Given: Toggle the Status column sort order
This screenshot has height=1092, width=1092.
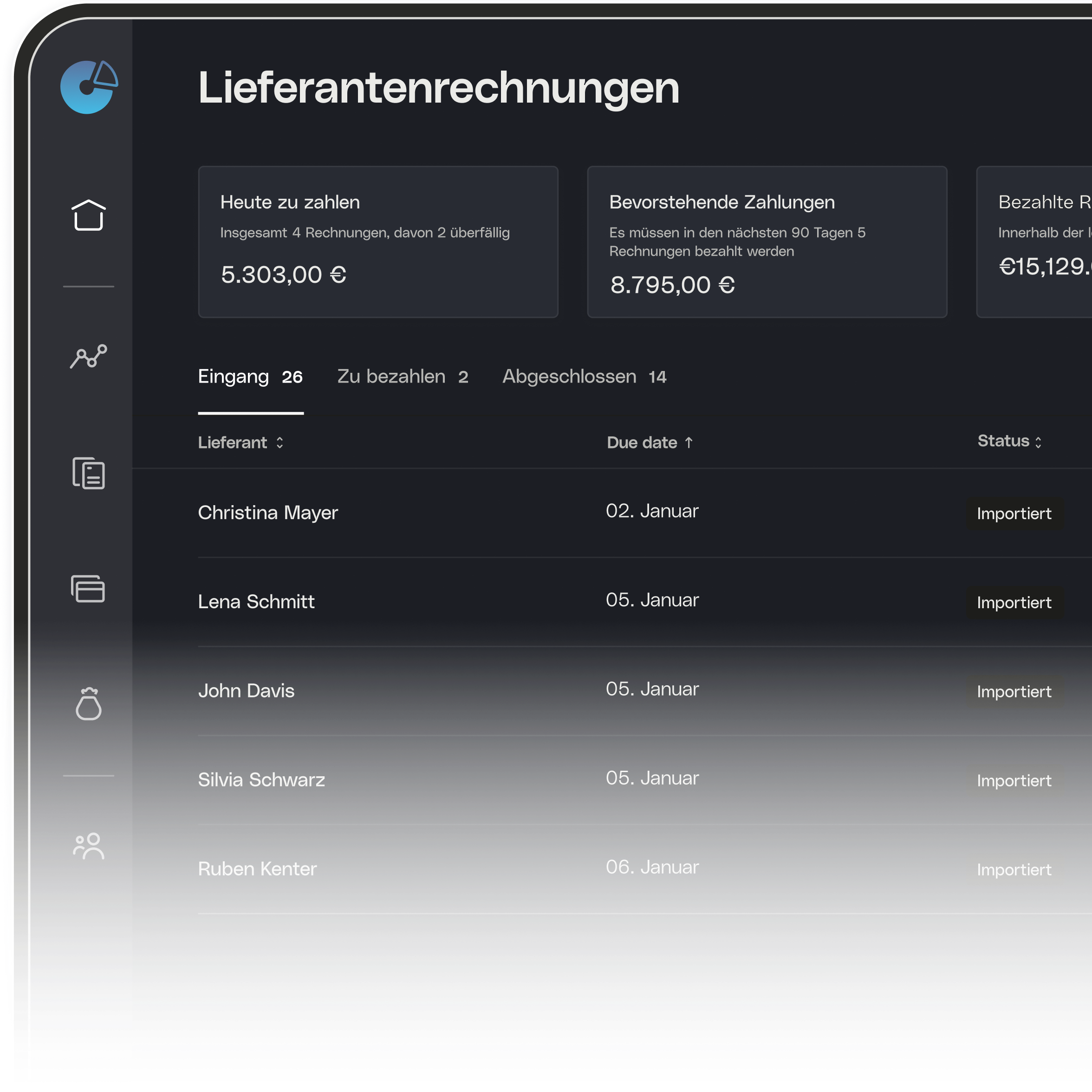Looking at the screenshot, I should tap(1040, 442).
